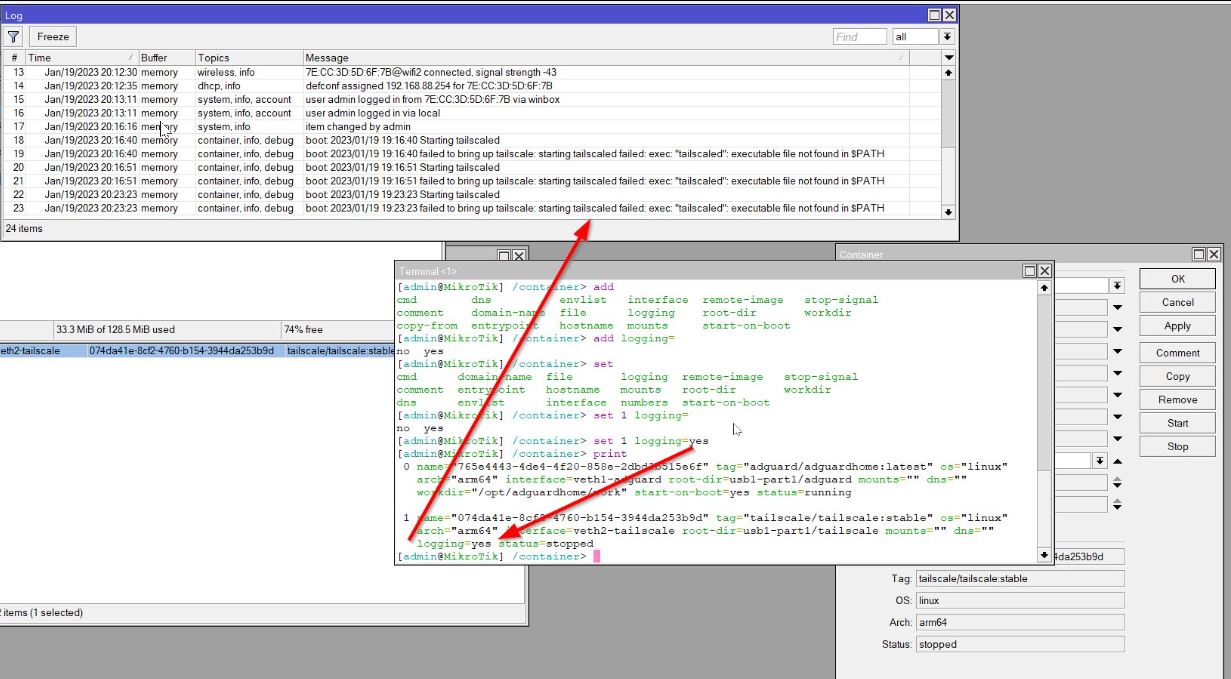Sort Log by the # column header

14,58
